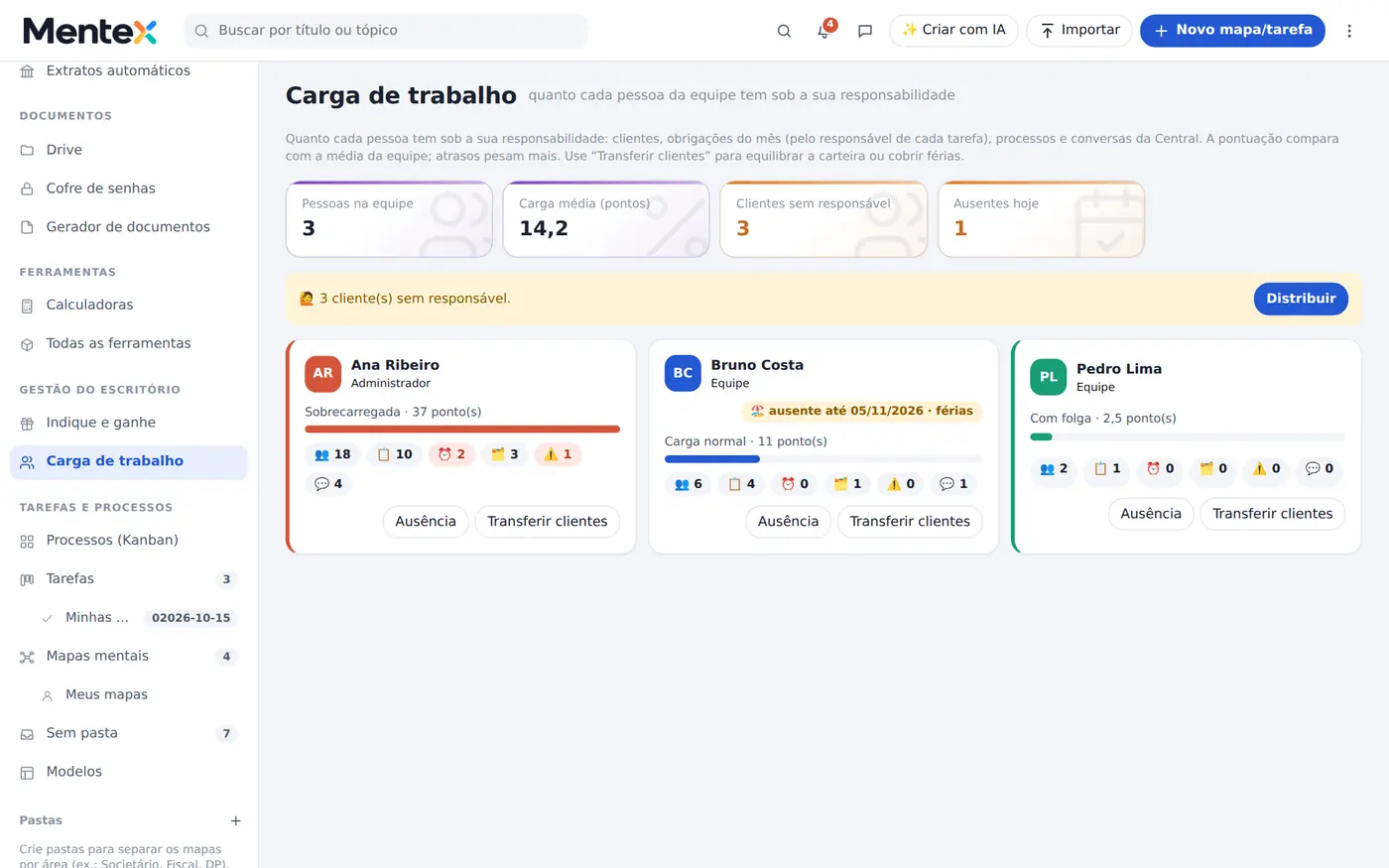Open the chat messages icon in top bar

pos(865,31)
